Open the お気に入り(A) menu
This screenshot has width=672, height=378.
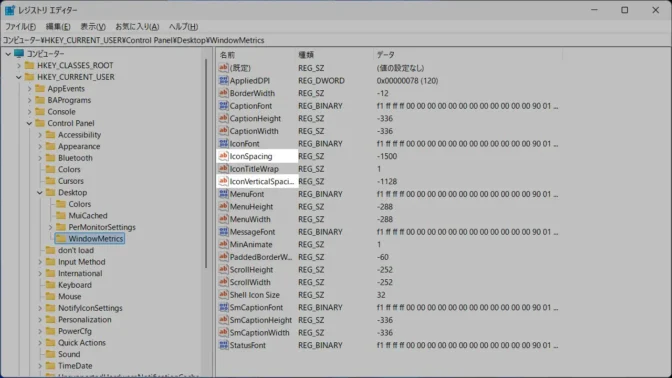(137, 27)
